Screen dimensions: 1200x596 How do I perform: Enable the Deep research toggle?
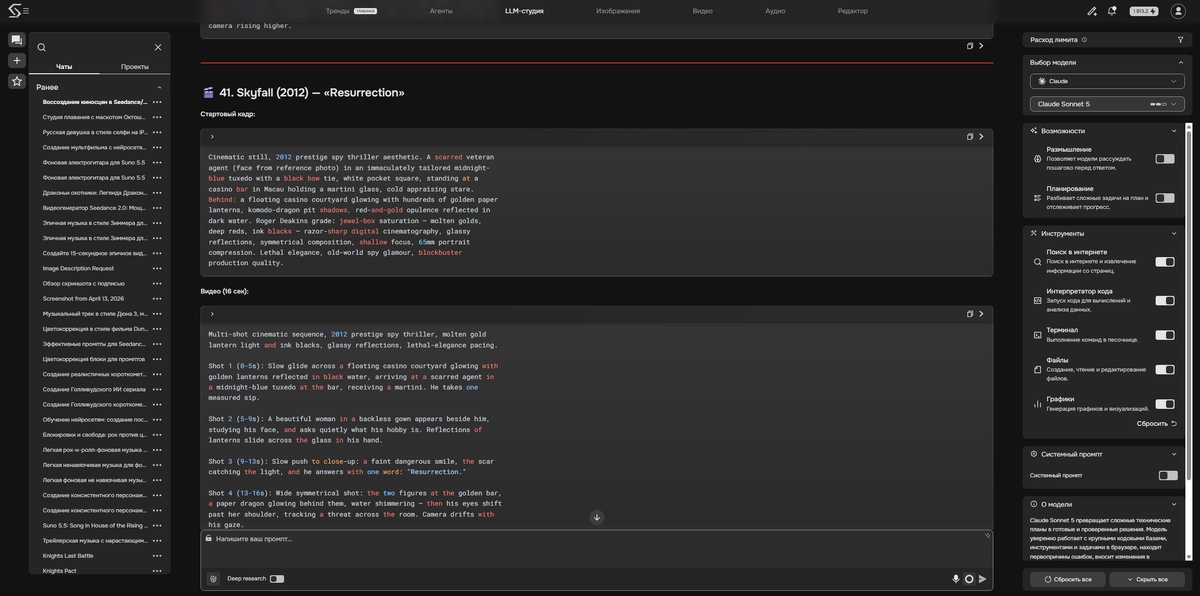(x=277, y=579)
